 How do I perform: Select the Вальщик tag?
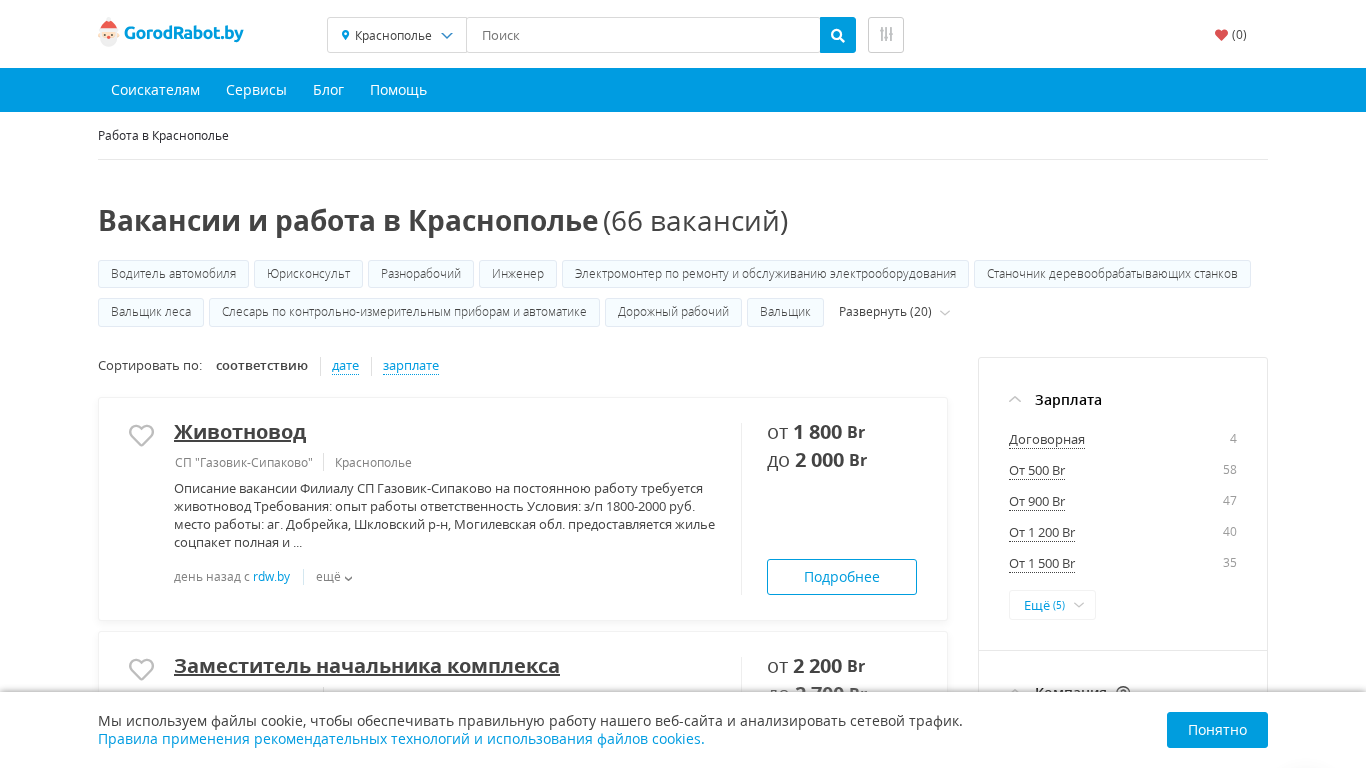pyautogui.click(x=785, y=312)
